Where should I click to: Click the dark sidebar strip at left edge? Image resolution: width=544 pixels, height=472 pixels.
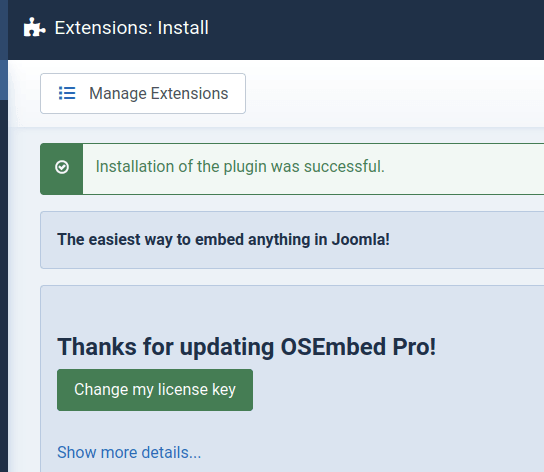point(4,285)
